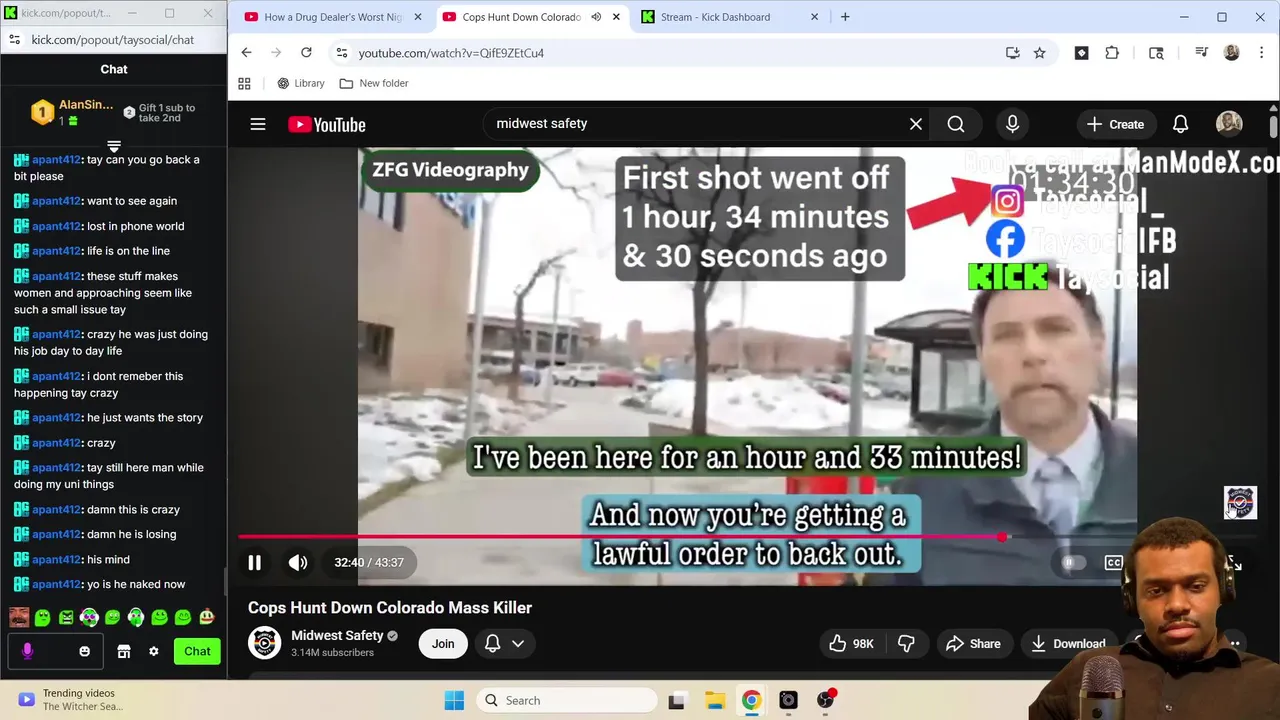Open the YouTube account avatar menu
1280x720 pixels.
[x=1229, y=124]
